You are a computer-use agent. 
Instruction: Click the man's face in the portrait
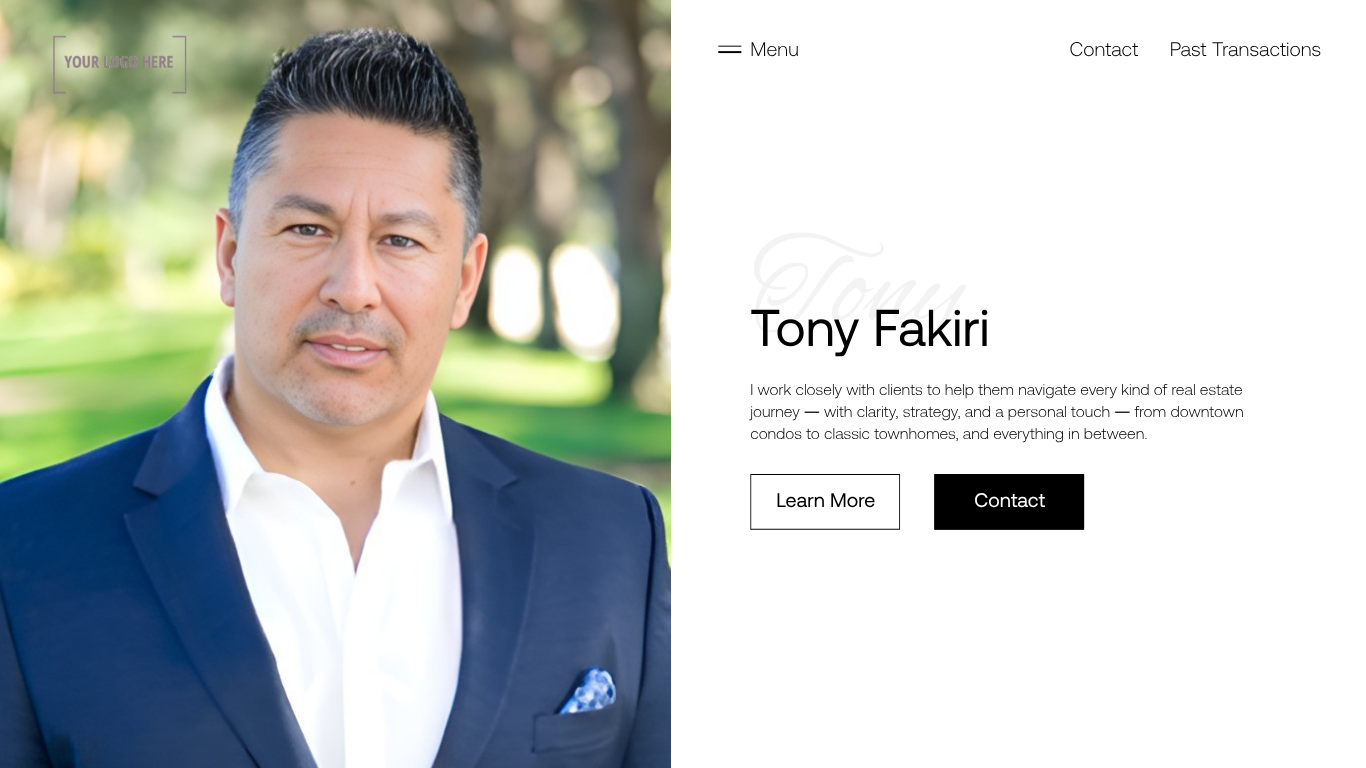(x=352, y=270)
